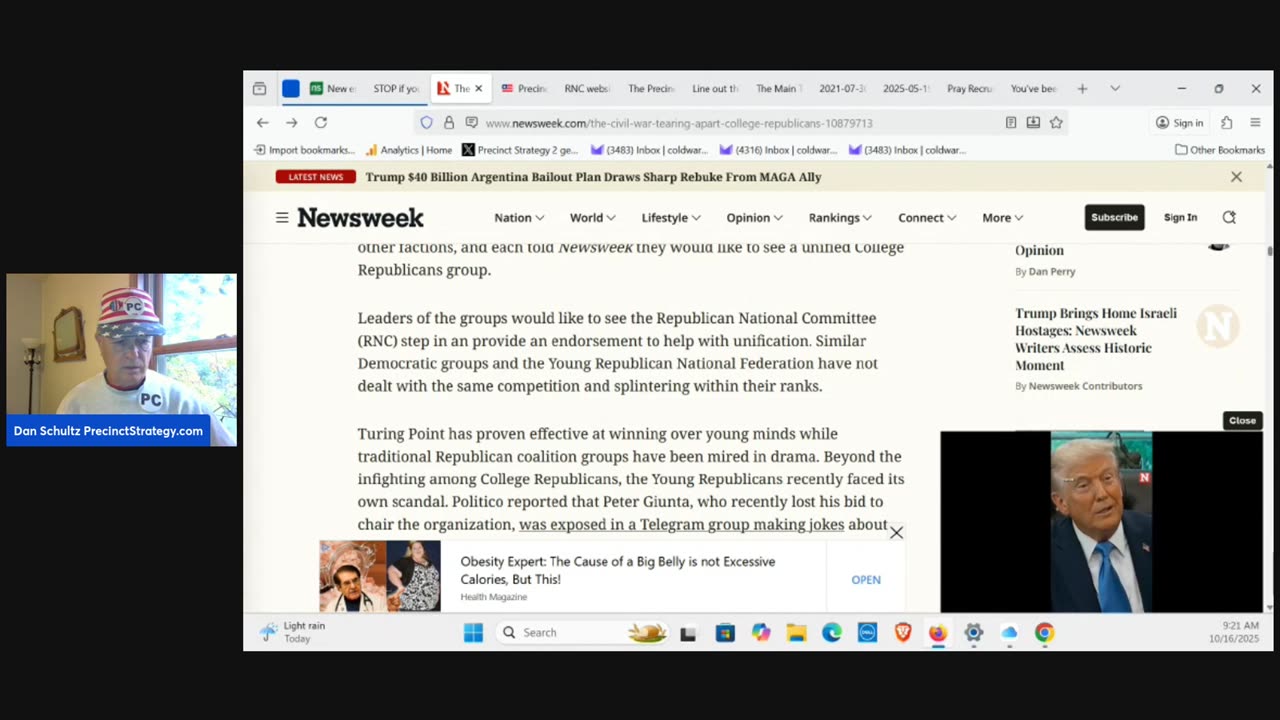Click the browser forward arrow
This screenshot has width=1280, height=720.
pos(292,123)
